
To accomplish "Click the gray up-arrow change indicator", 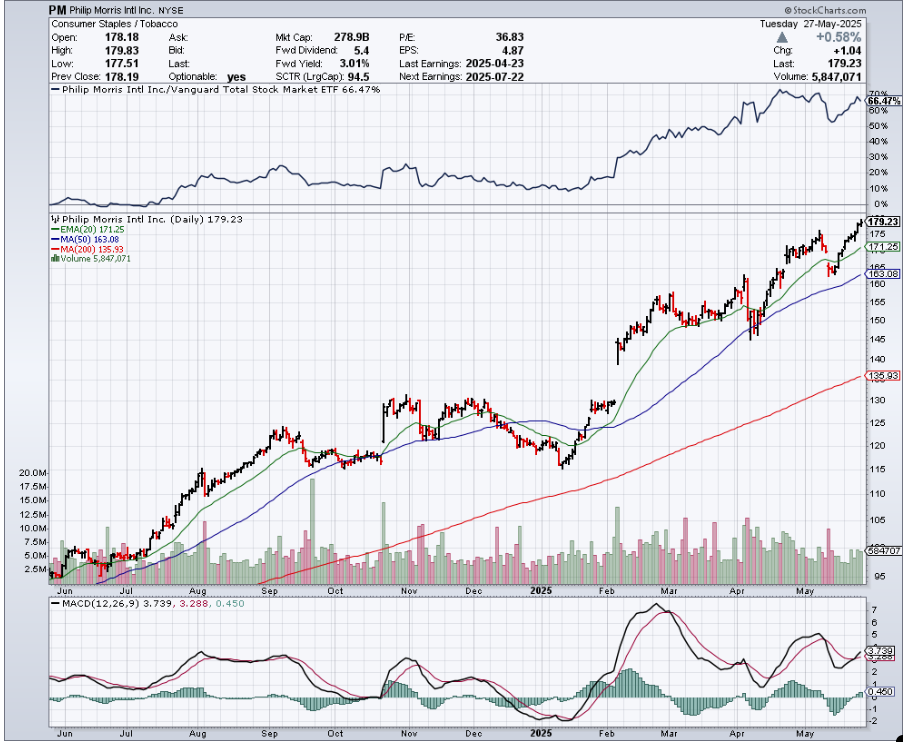I will (782, 37).
